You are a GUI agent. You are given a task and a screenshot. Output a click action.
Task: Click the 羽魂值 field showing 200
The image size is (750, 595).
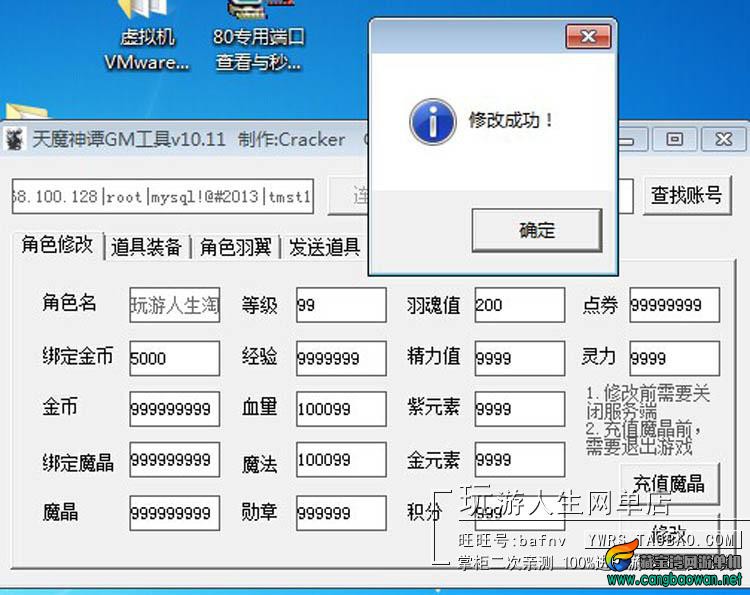click(520, 305)
